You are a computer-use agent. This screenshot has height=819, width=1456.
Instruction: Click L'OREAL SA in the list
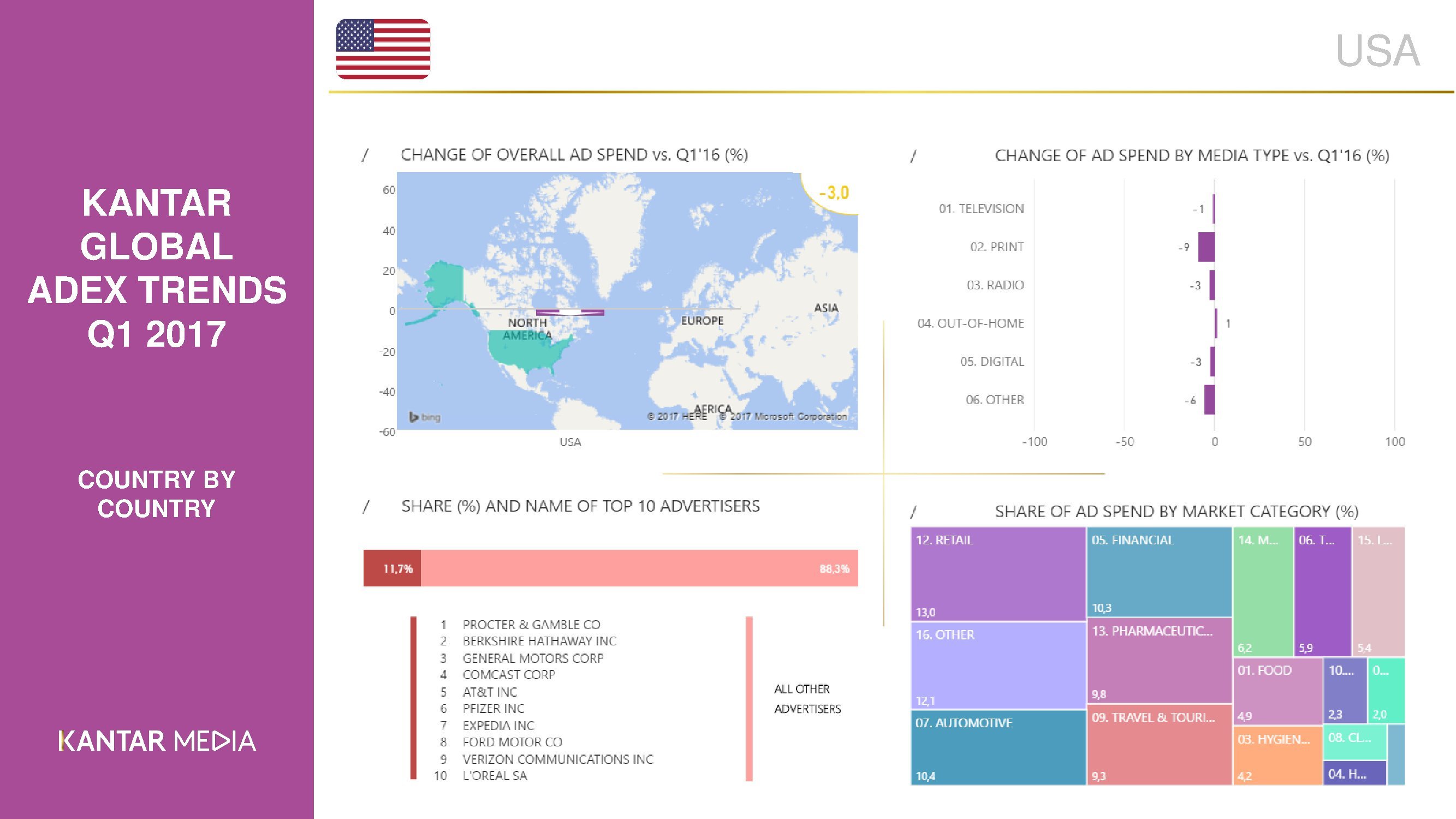coord(495,775)
